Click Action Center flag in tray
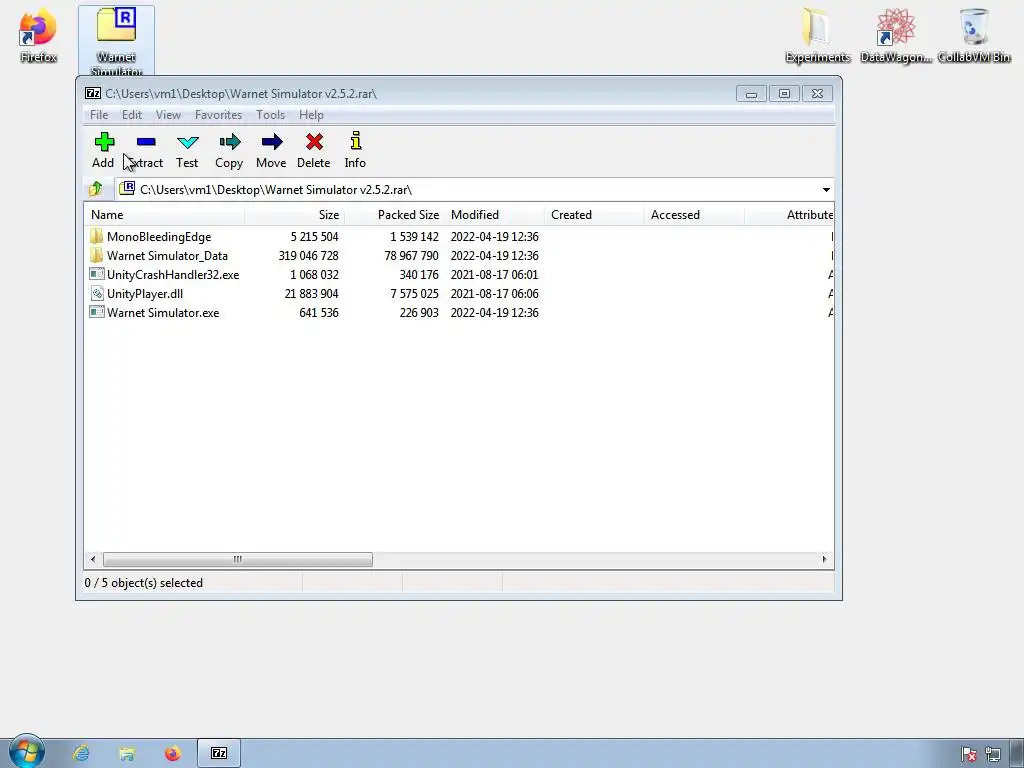 tap(969, 754)
